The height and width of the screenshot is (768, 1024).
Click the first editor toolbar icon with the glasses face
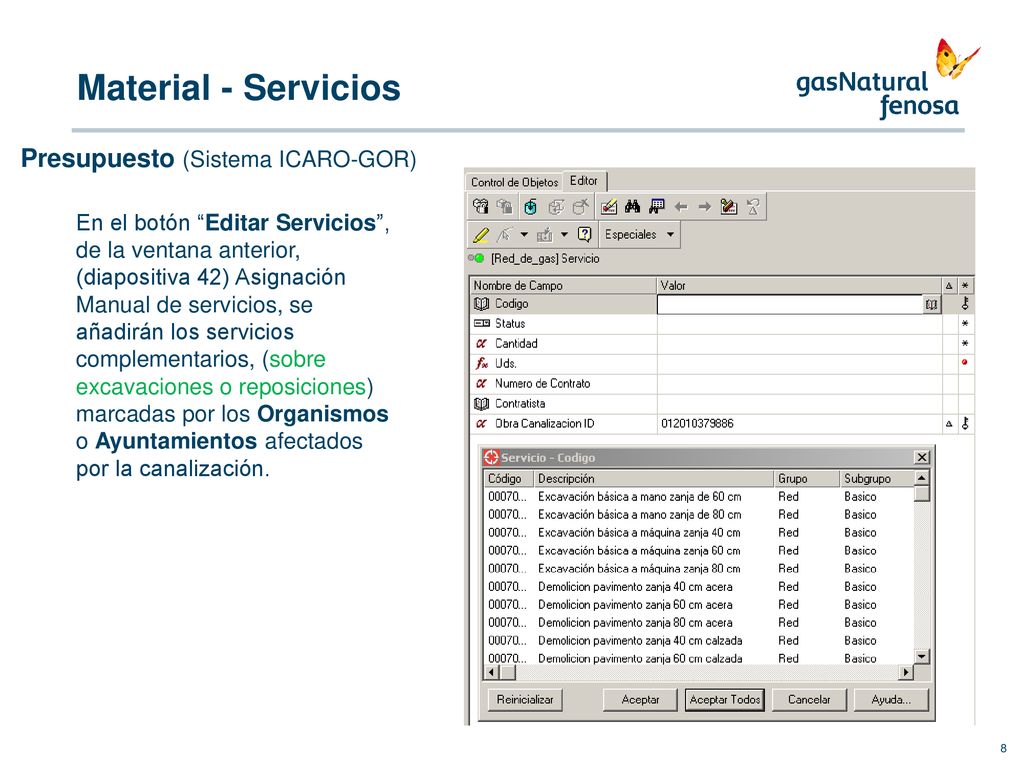coord(481,207)
